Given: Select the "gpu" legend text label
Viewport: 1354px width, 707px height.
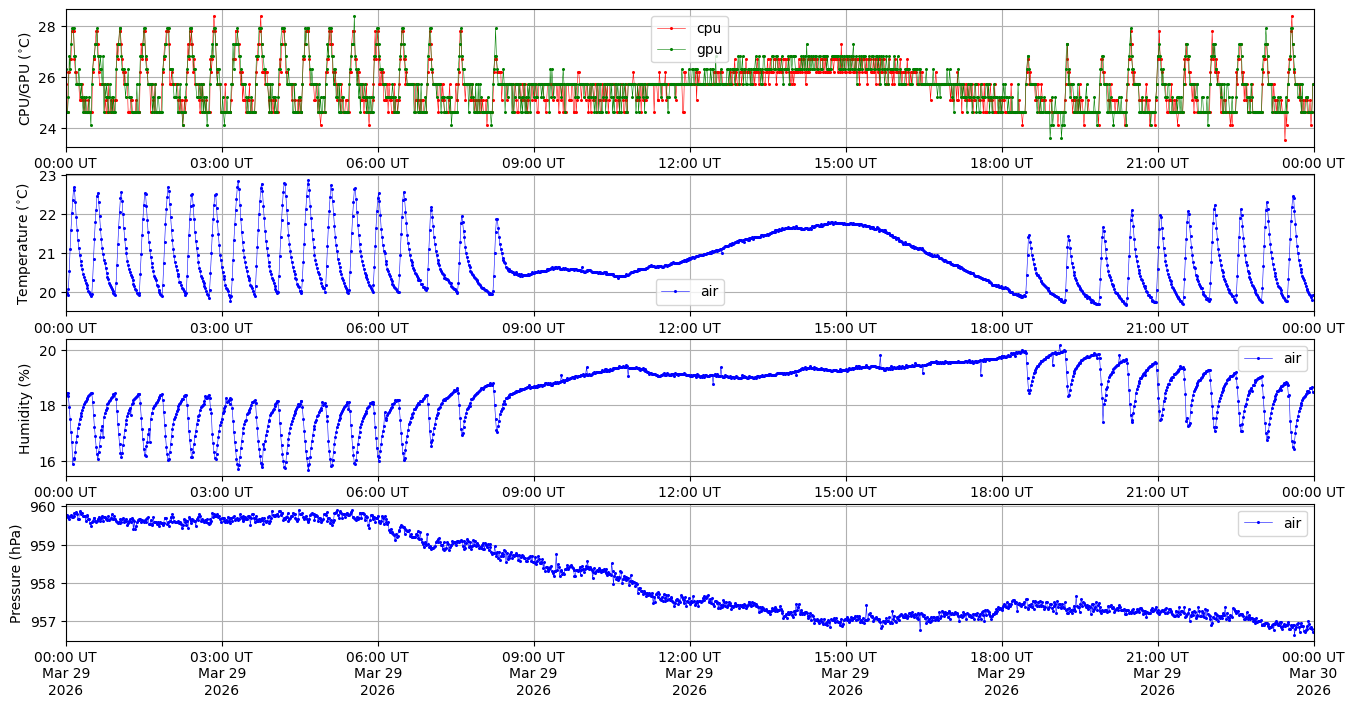Looking at the screenshot, I should coord(709,49).
